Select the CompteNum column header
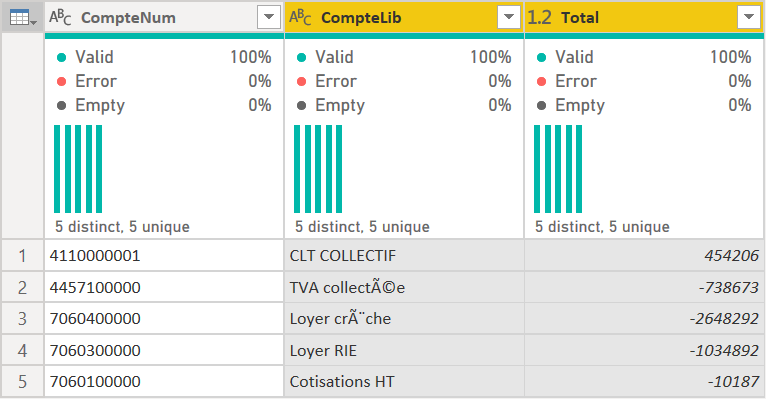This screenshot has width=766, height=399. [x=164, y=18]
